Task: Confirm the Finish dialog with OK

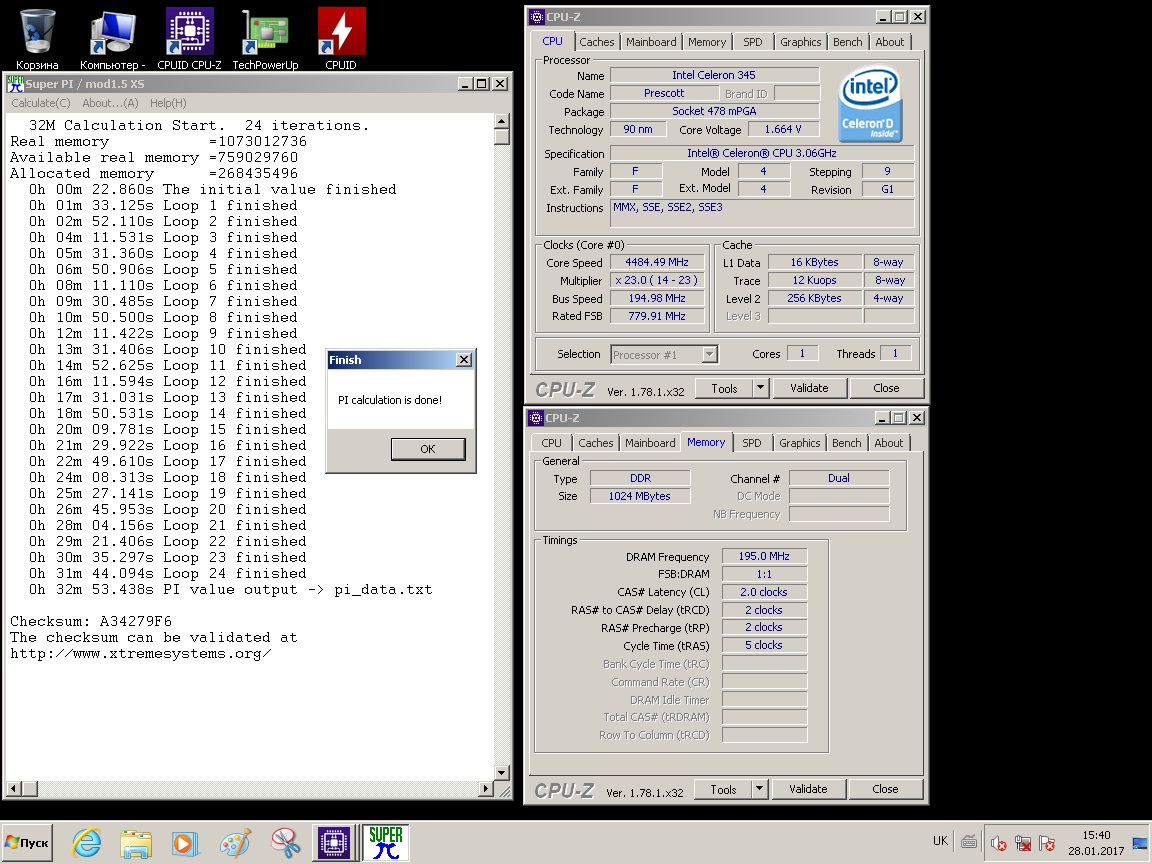Action: pos(428,449)
